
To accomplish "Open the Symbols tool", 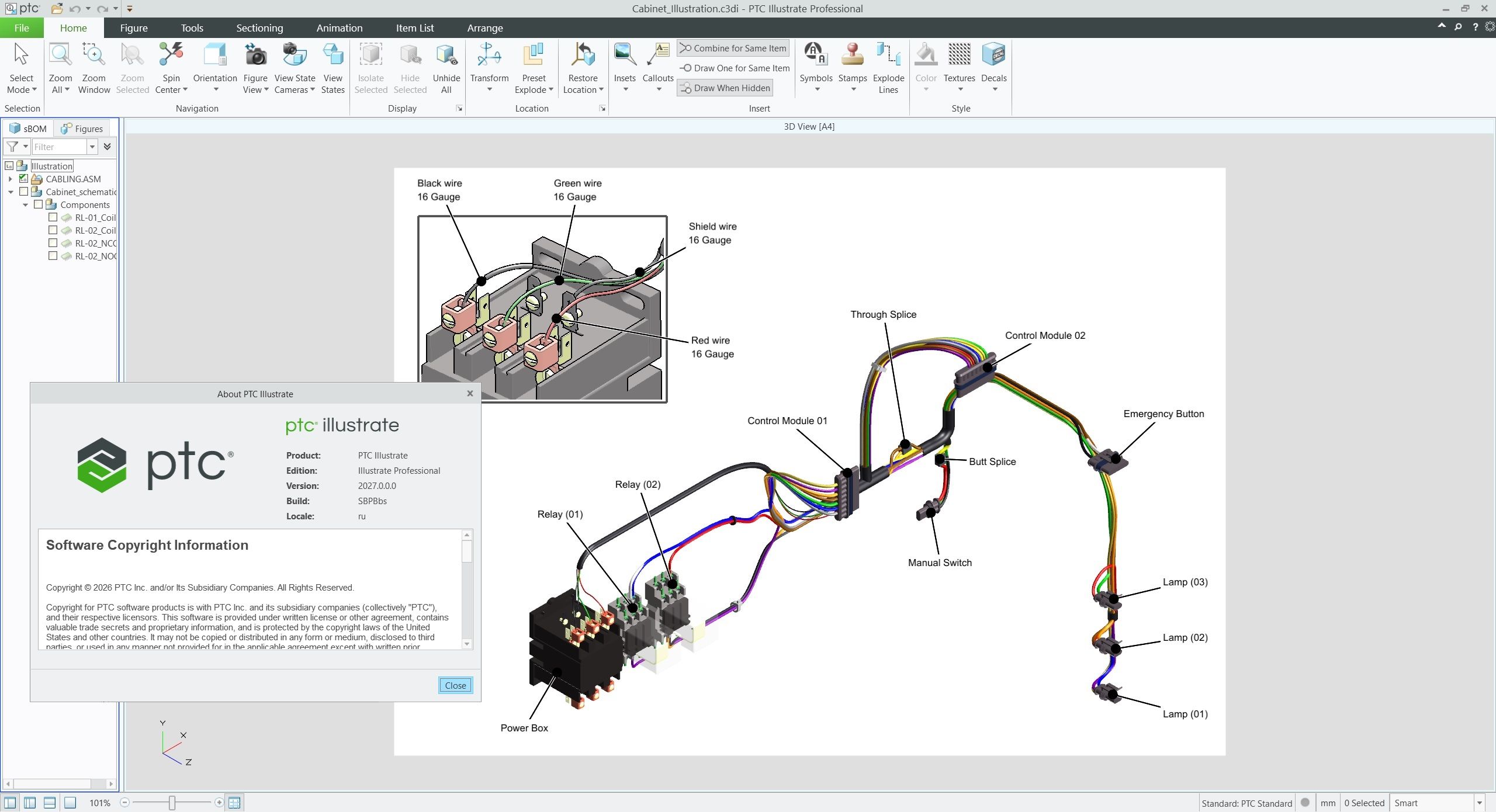I will click(x=816, y=68).
